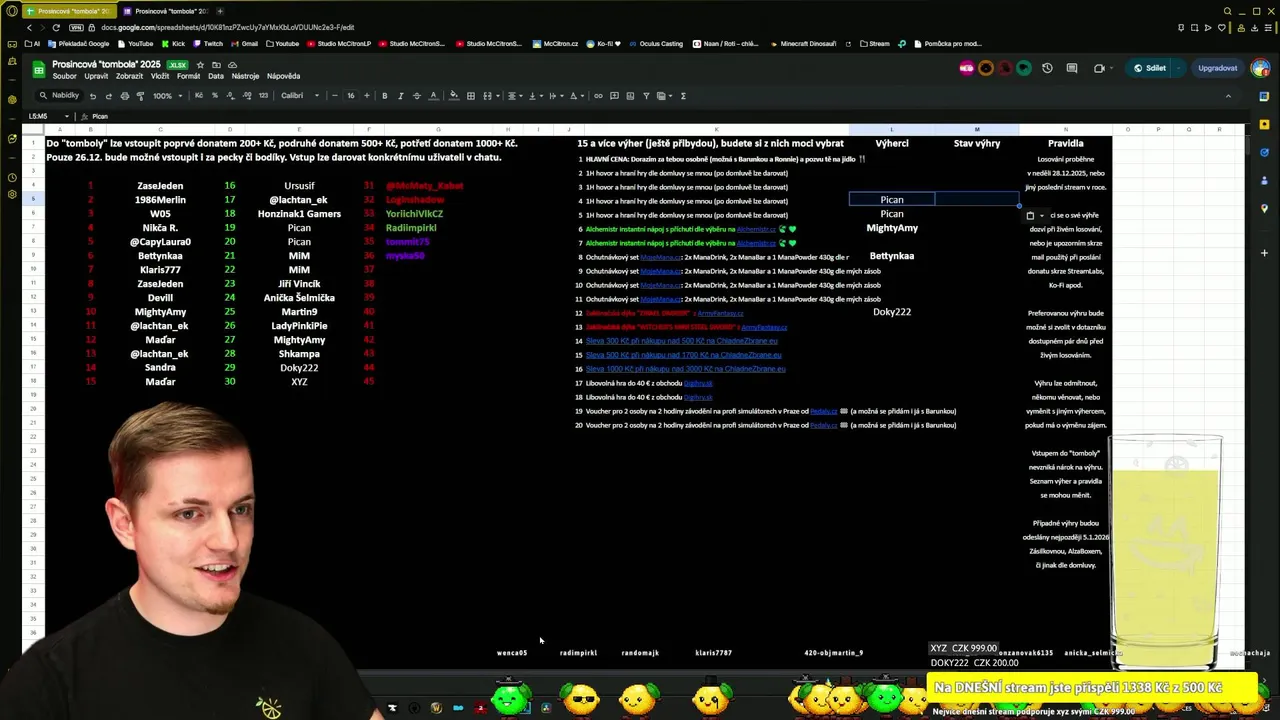Apply currency Kč format
This screenshot has width=1280, height=720.
(x=199, y=96)
